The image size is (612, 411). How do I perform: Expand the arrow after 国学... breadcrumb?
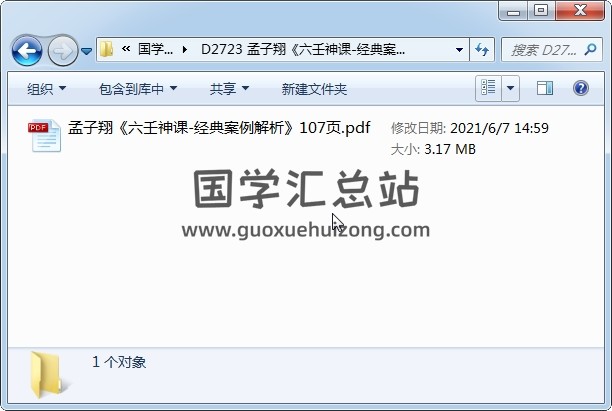(185, 50)
